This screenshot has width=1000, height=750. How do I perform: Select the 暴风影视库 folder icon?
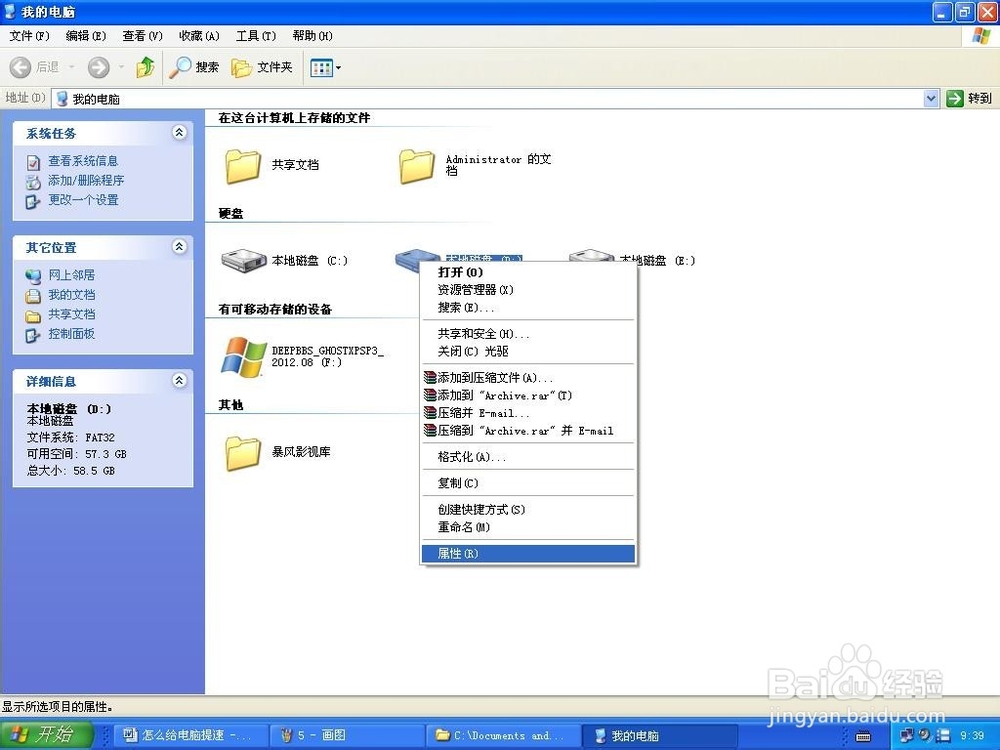(243, 453)
